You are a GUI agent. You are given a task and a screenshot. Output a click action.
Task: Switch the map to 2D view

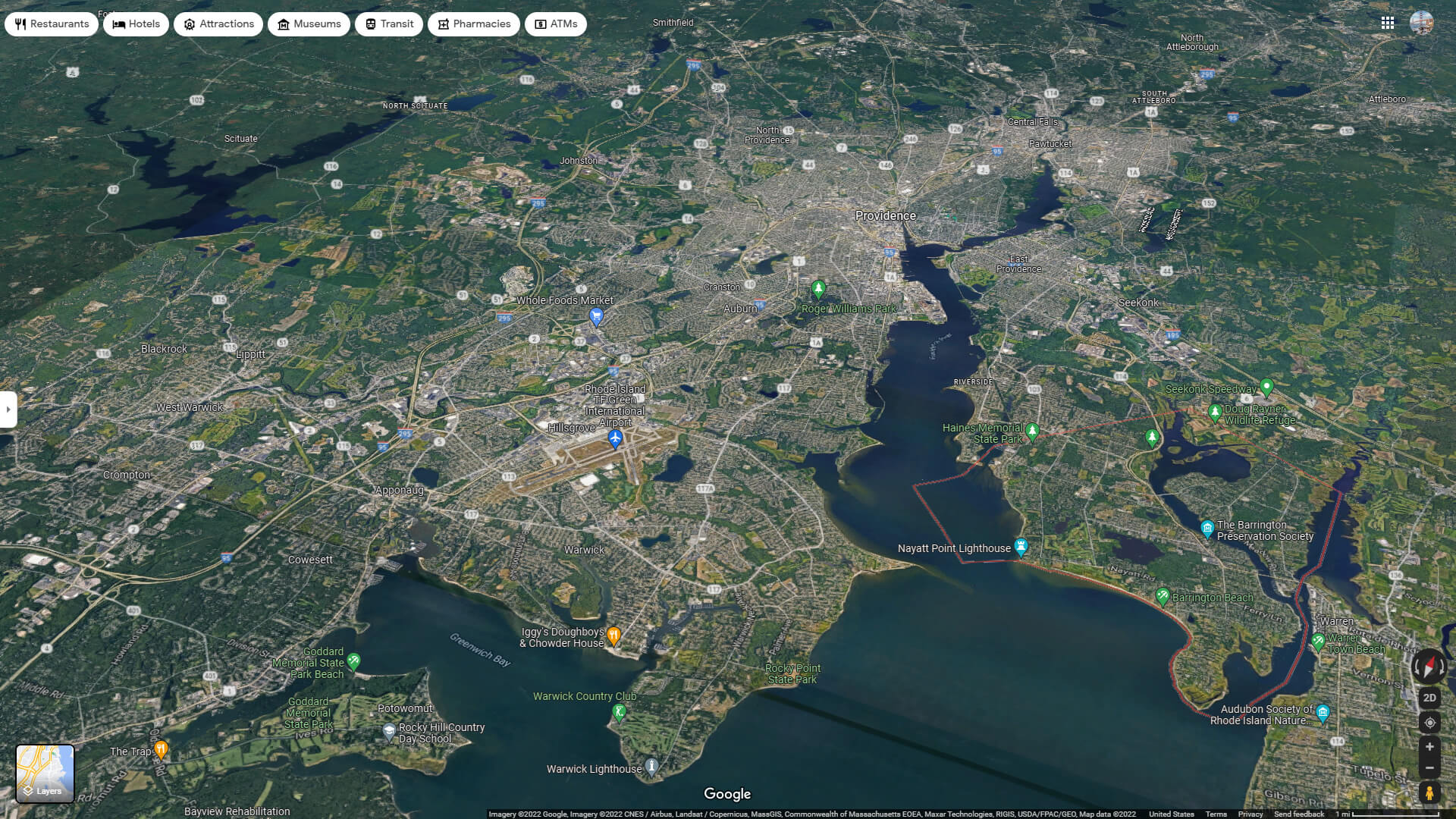coord(1429,698)
